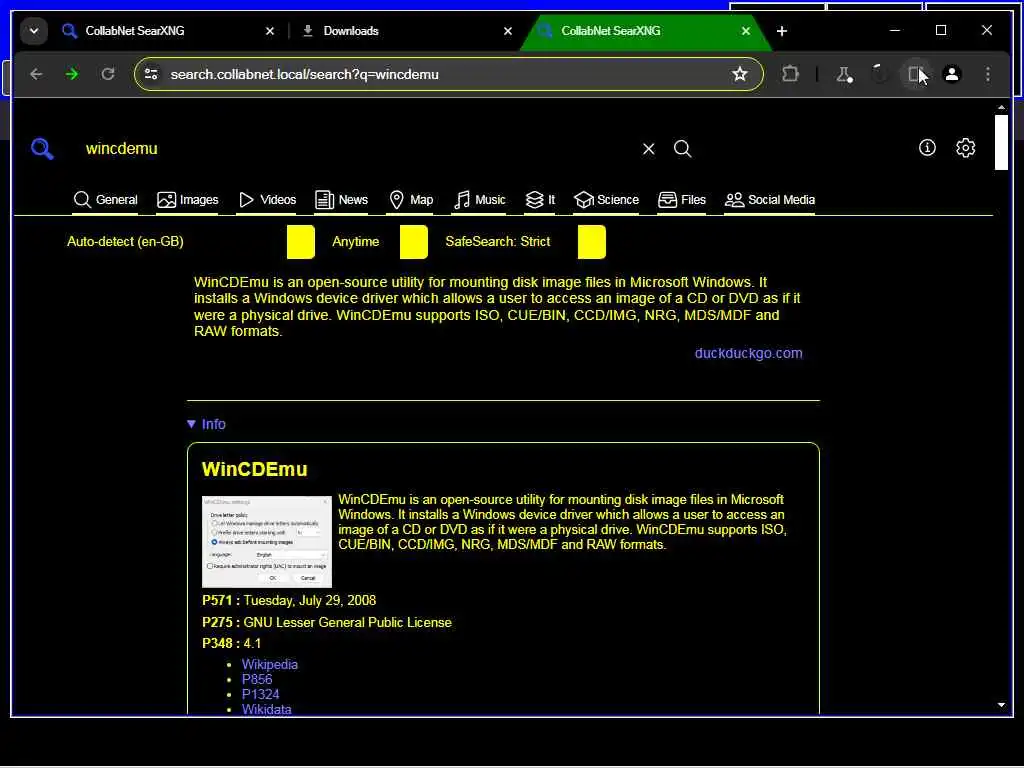The width and height of the screenshot is (1024, 768).
Task: Close the Downloads tab
Action: point(508,31)
